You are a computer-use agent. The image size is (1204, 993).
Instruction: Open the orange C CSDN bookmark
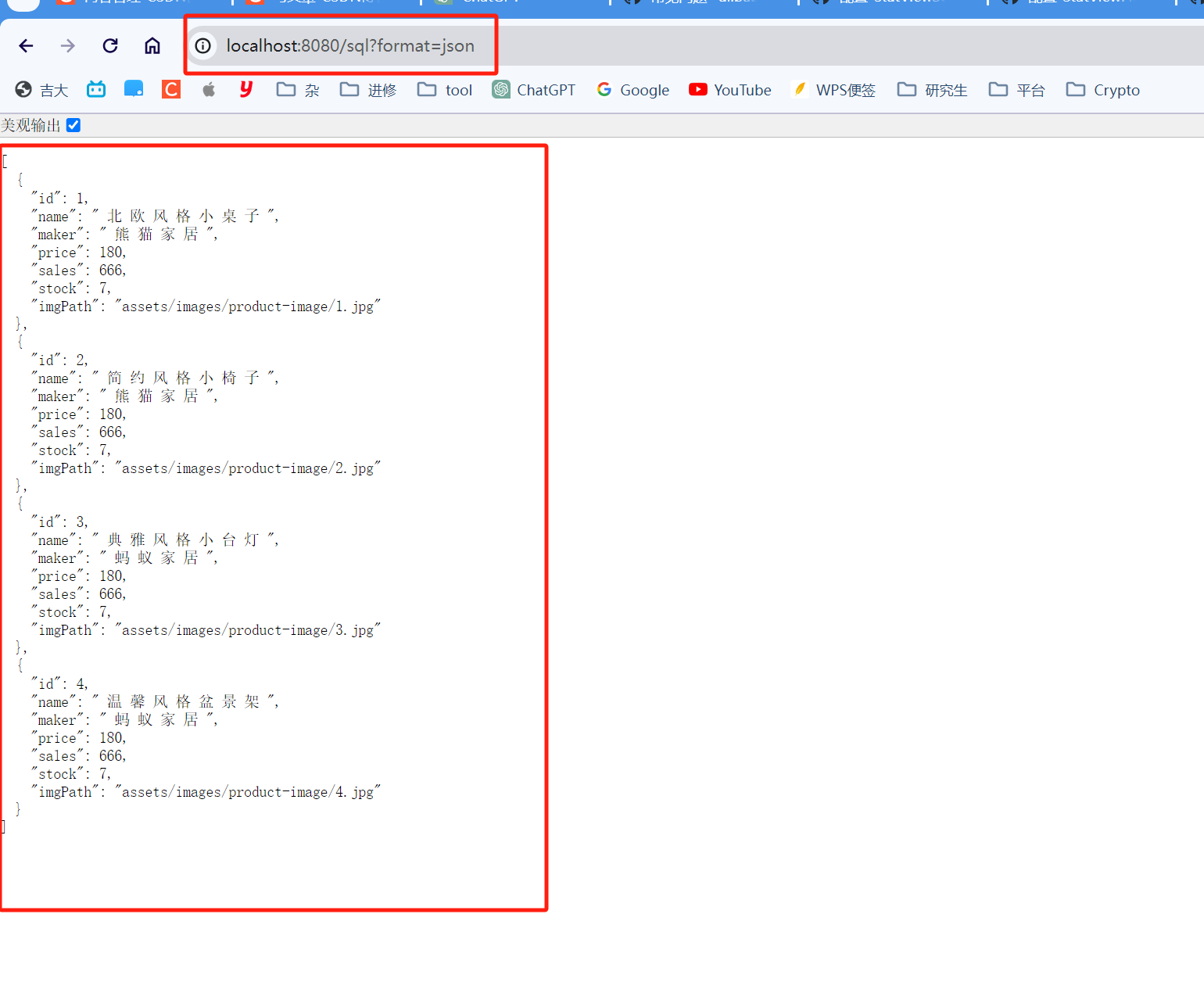click(x=171, y=89)
